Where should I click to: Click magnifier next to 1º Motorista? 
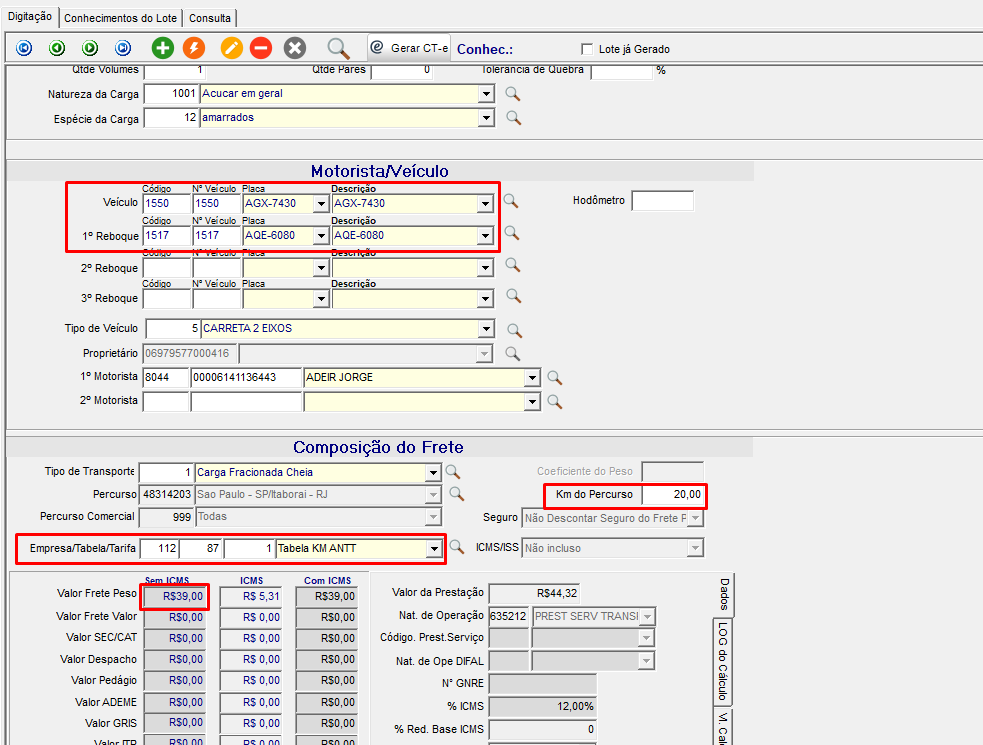554,377
